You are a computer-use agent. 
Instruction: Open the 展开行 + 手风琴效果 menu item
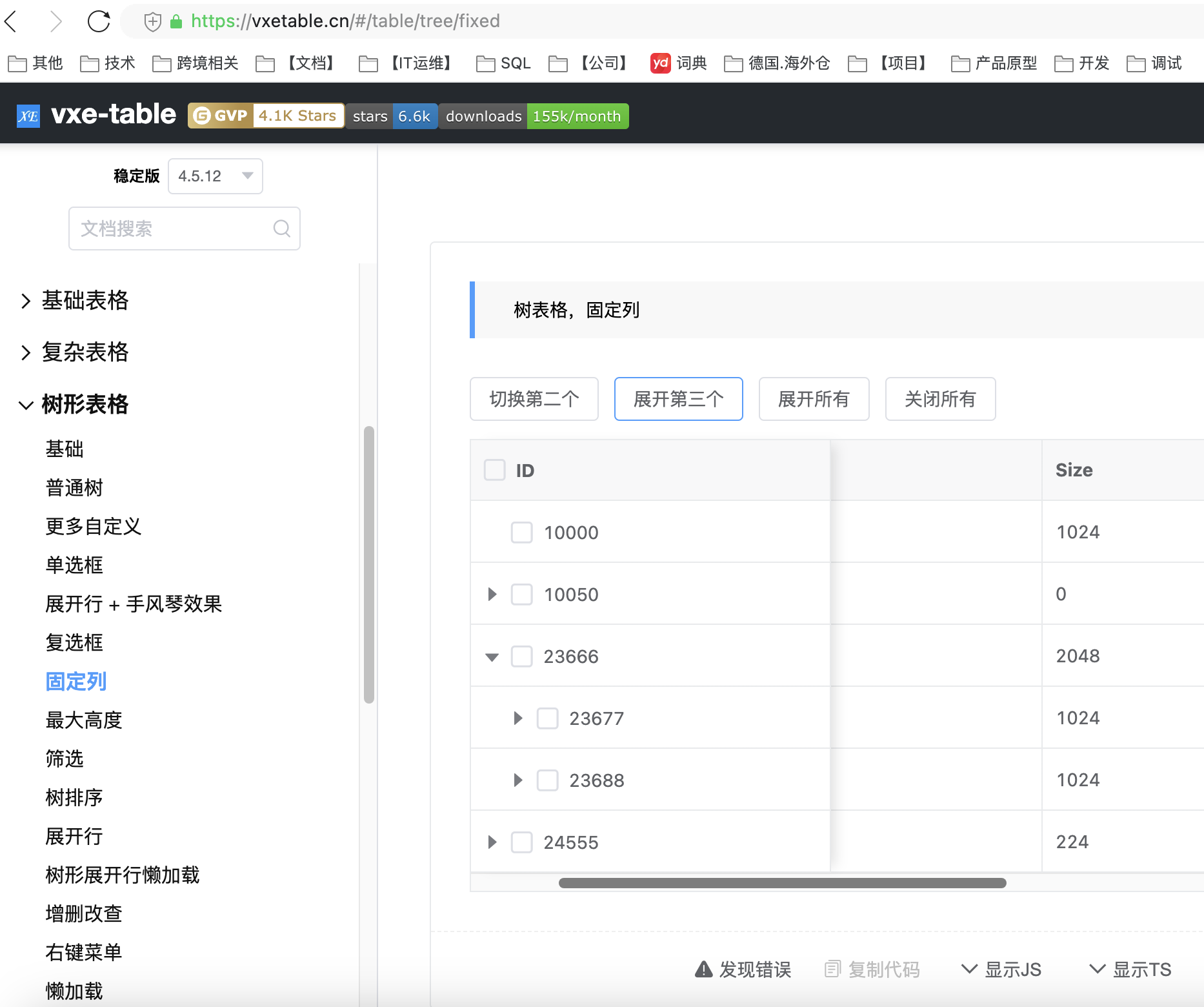click(x=134, y=604)
